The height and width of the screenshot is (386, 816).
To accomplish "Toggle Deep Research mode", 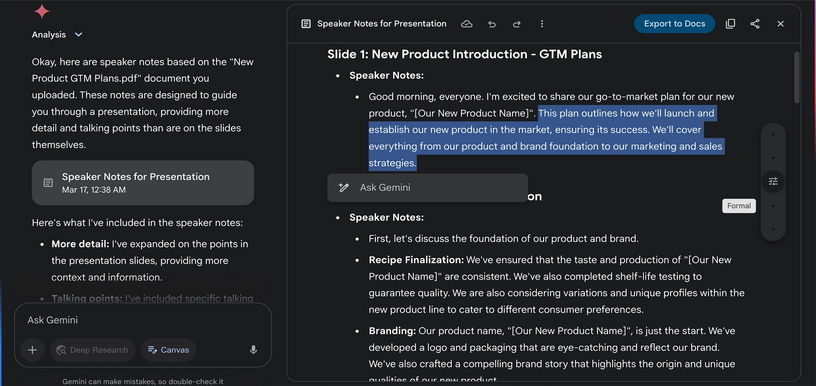I will click(93, 350).
